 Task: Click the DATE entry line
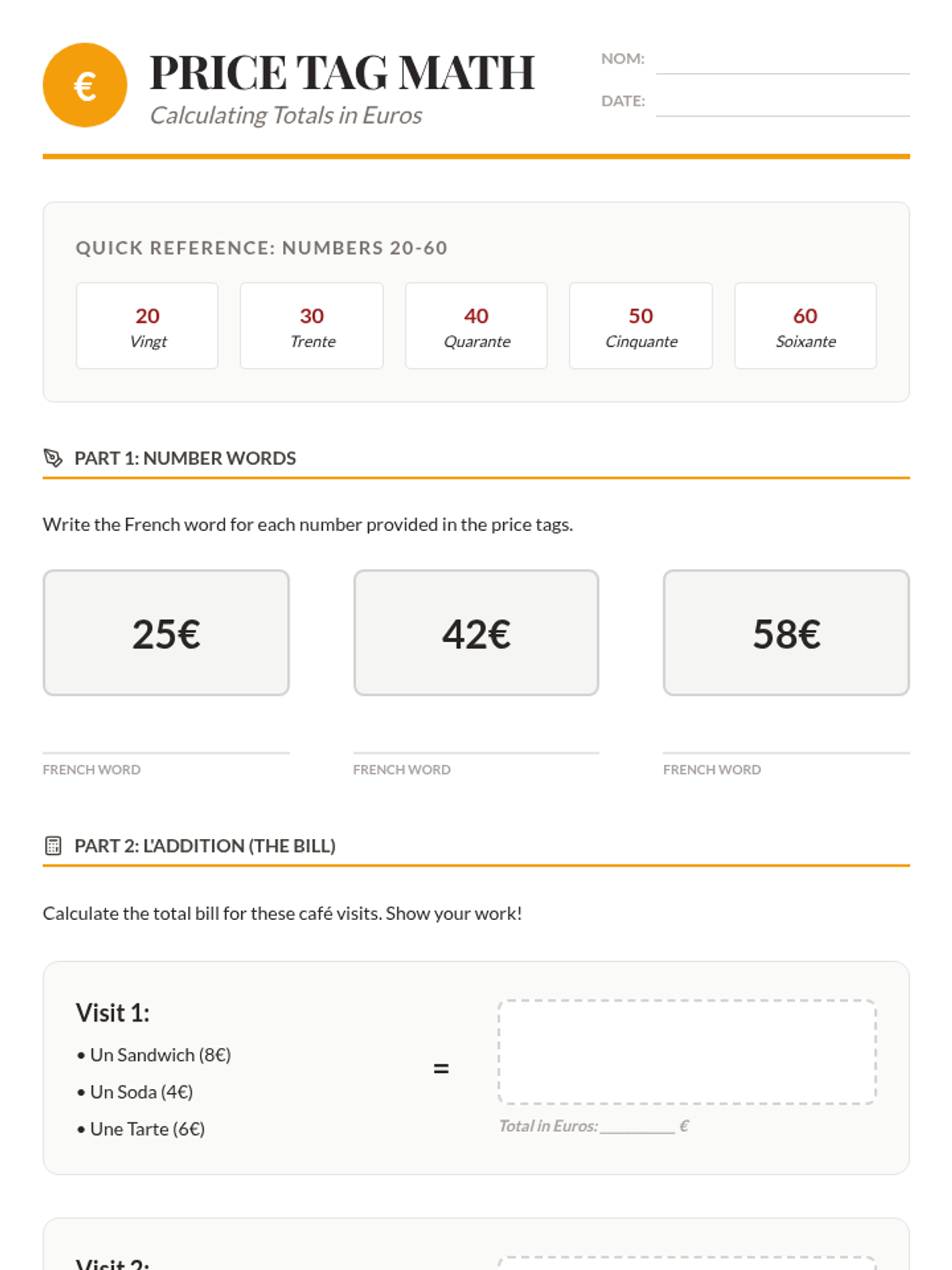(x=782, y=104)
